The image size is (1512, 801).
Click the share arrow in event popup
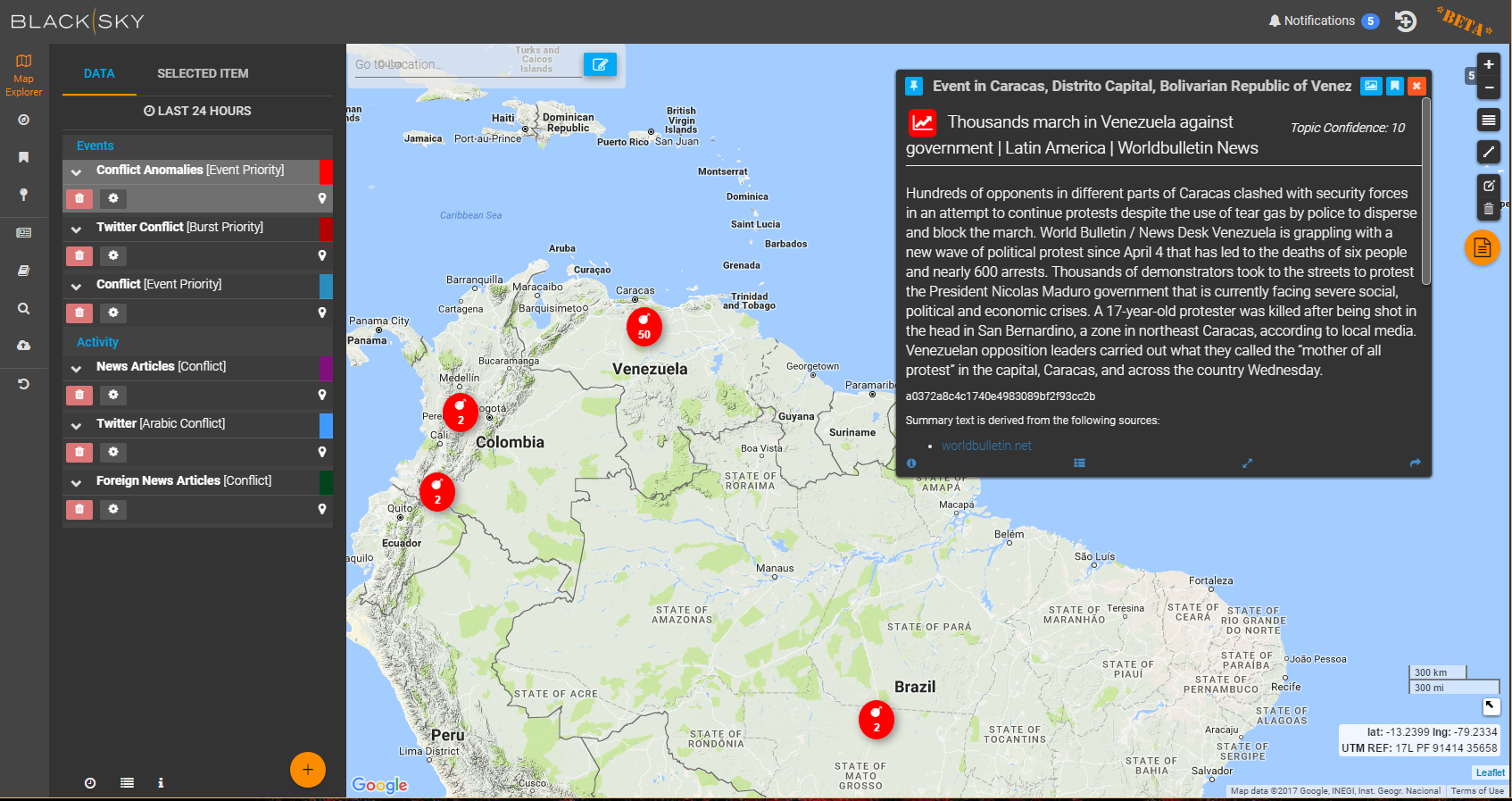[x=1415, y=463]
